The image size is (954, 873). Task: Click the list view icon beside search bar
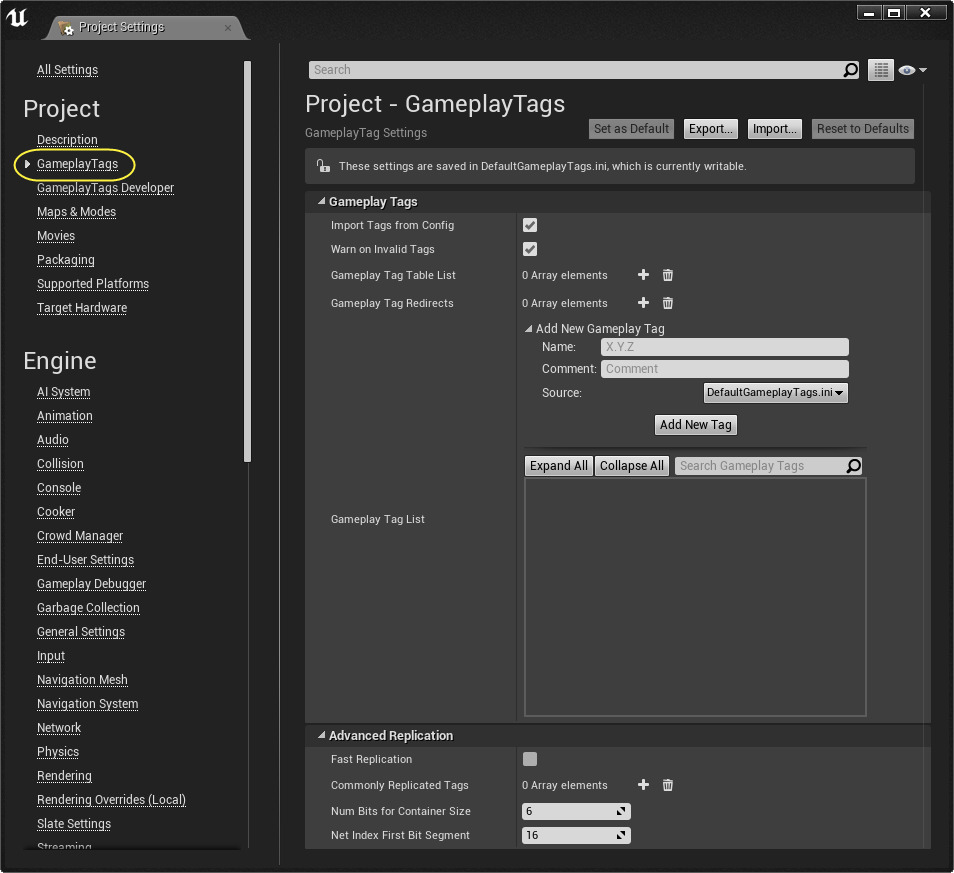coord(880,70)
